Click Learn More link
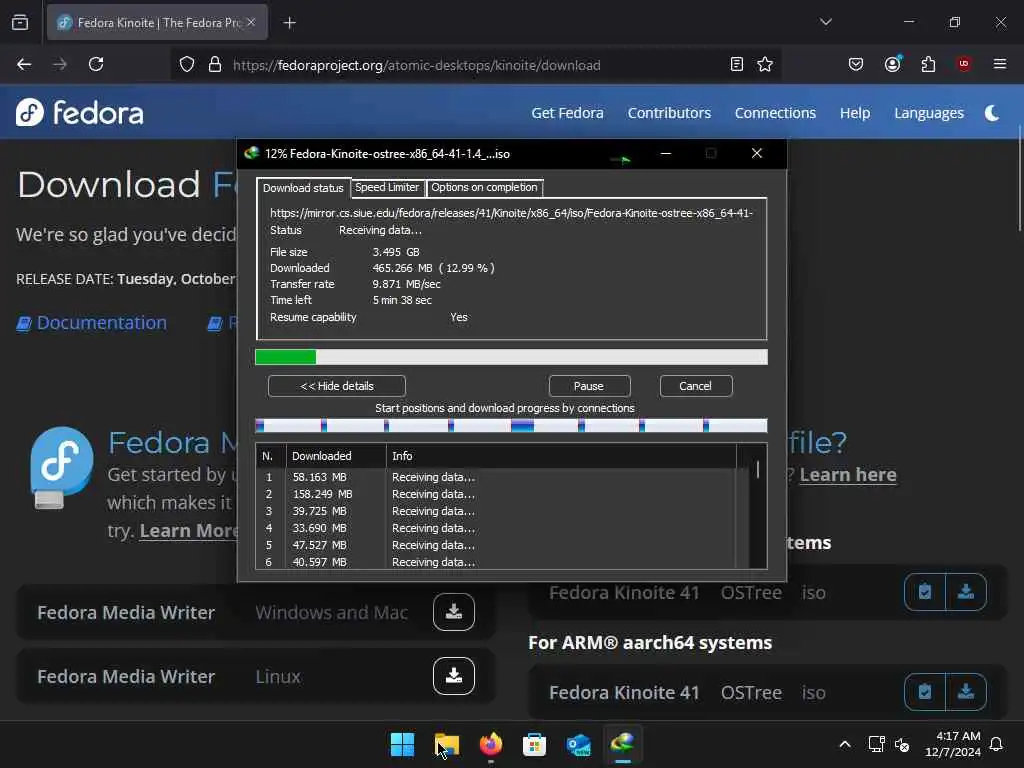Screen dimensions: 1024x768 pyautogui.click(x=188, y=531)
